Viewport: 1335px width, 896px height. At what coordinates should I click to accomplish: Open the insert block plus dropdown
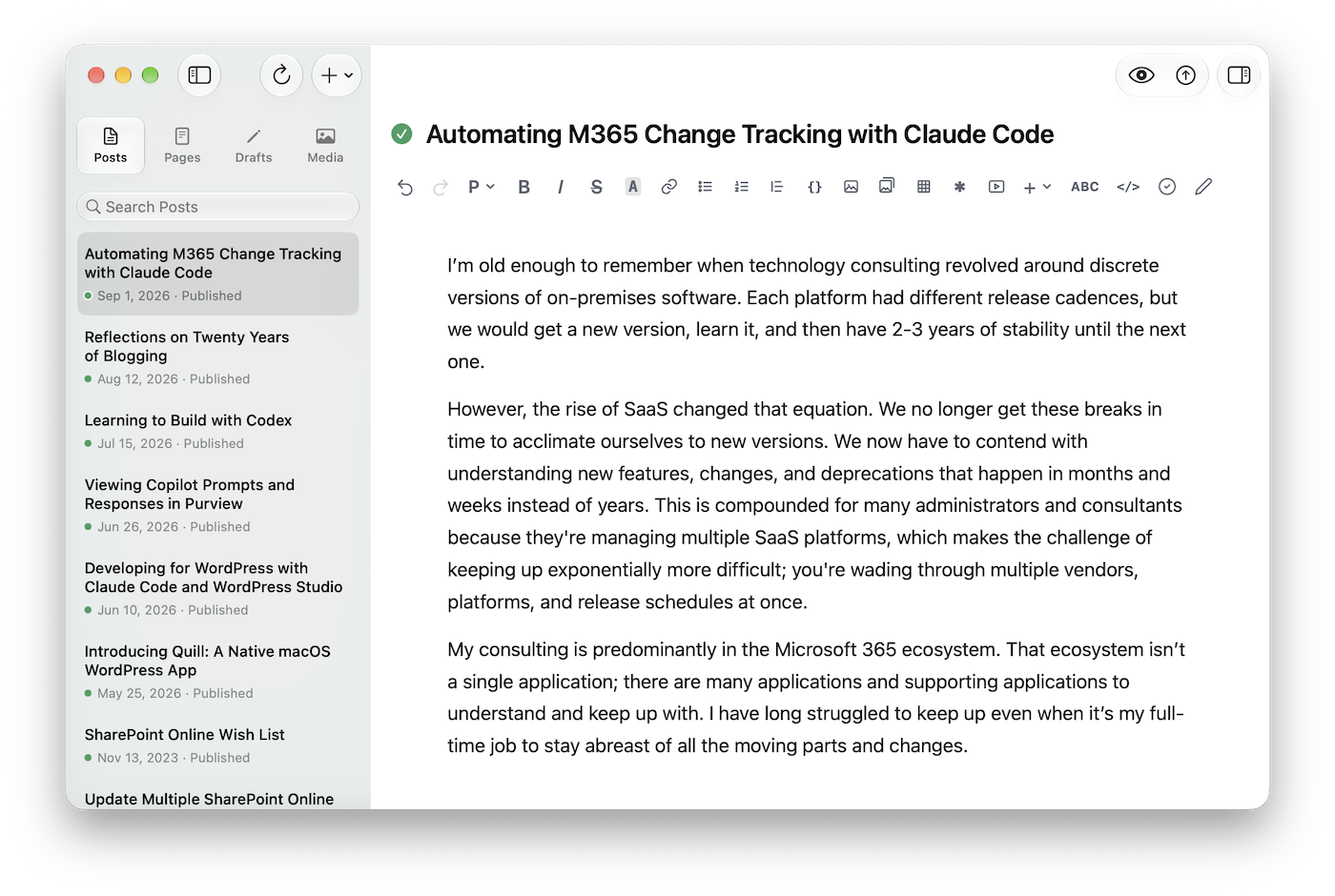[1037, 187]
